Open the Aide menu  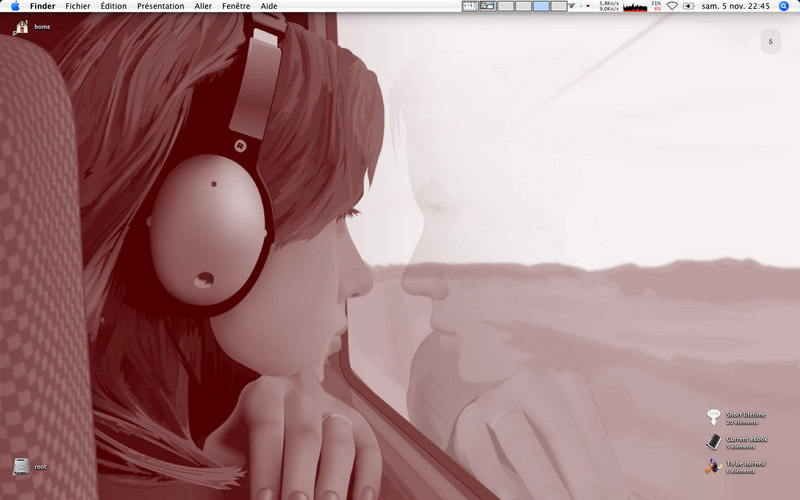(269, 6)
